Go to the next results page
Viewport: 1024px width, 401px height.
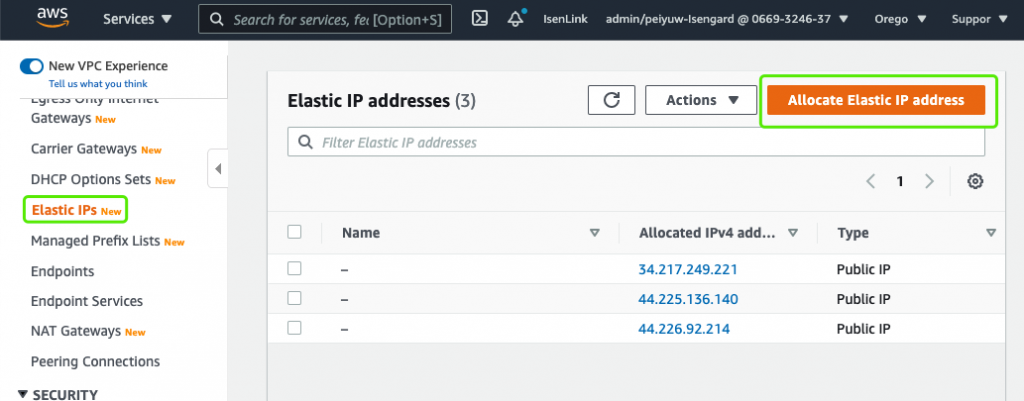tap(929, 182)
